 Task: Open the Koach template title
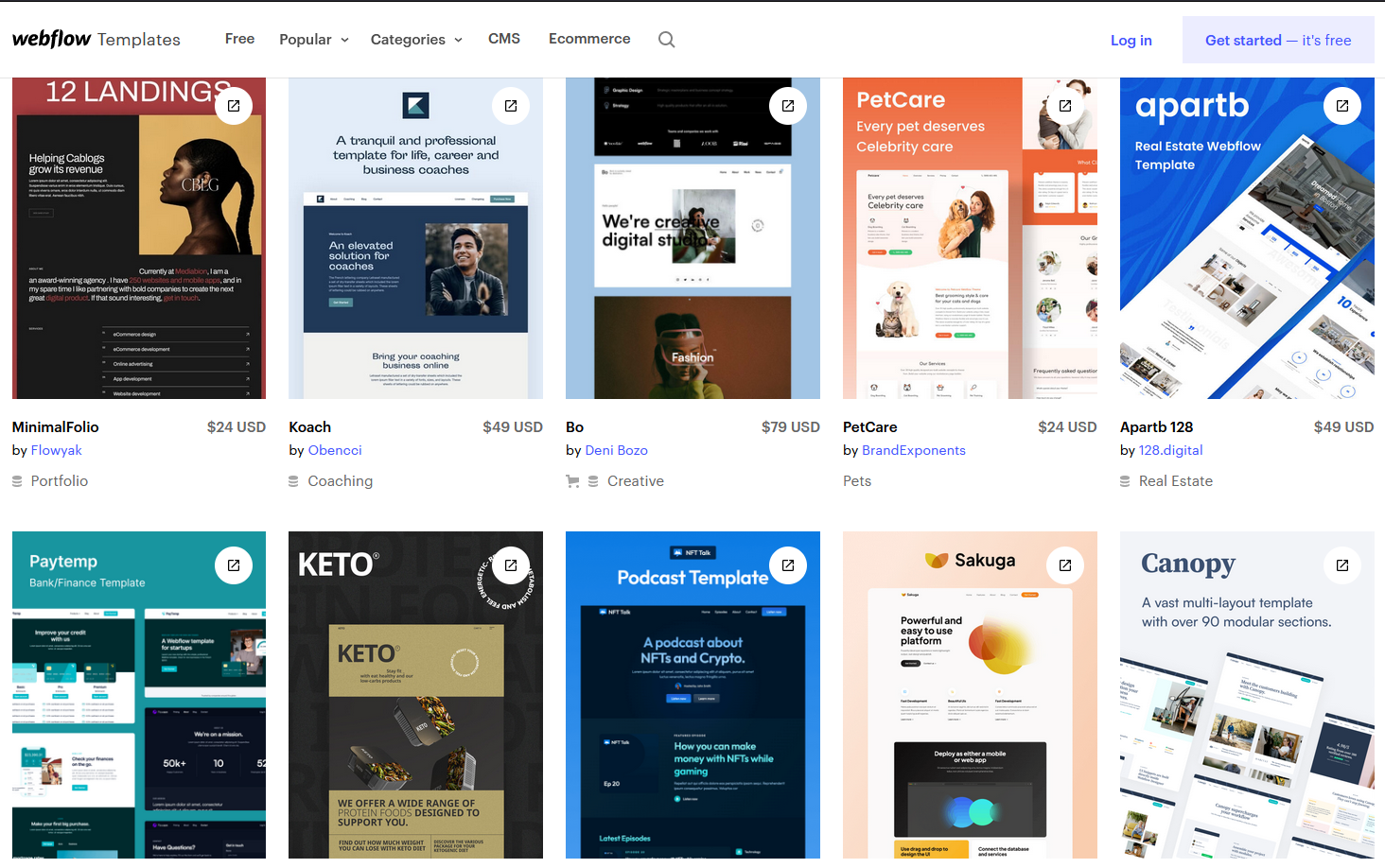(310, 427)
